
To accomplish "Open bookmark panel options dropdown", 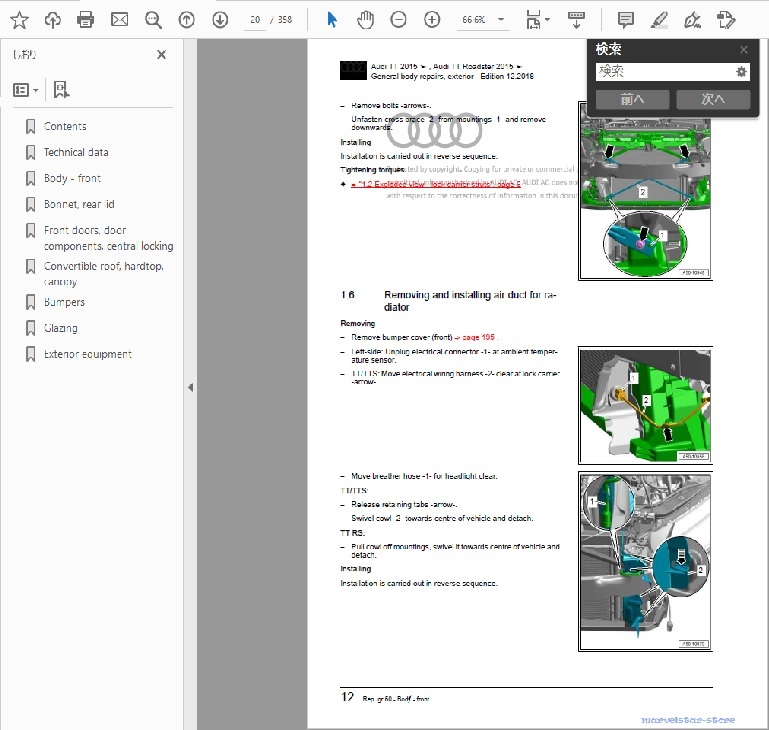I will 25,90.
